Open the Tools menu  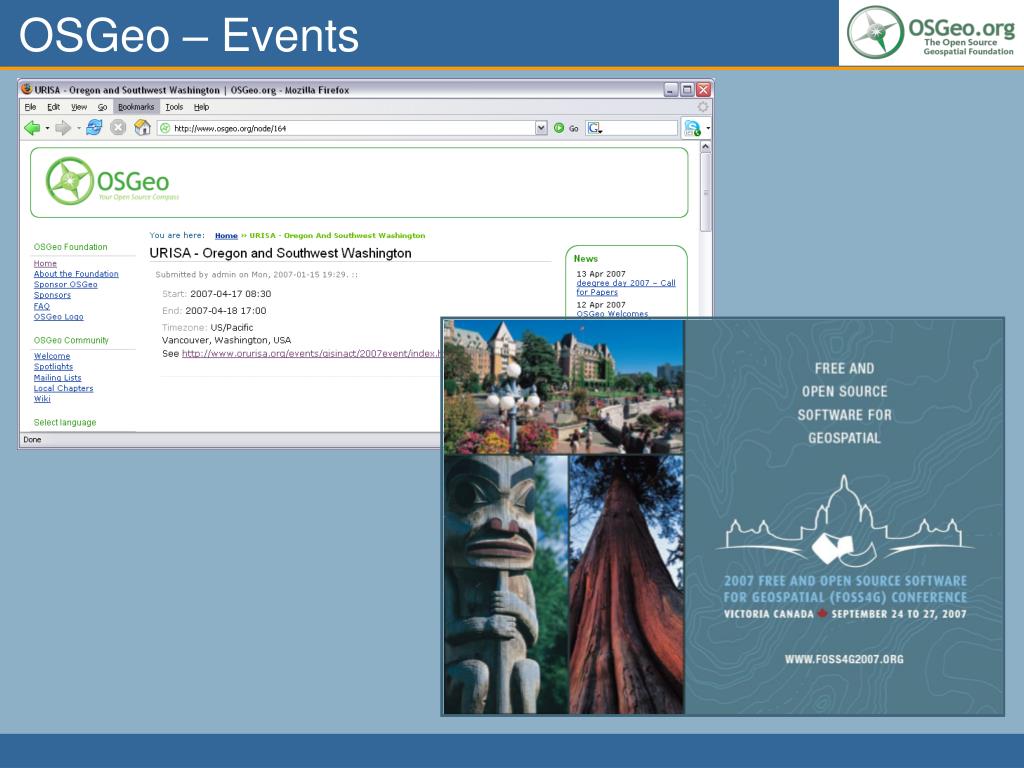(x=174, y=107)
